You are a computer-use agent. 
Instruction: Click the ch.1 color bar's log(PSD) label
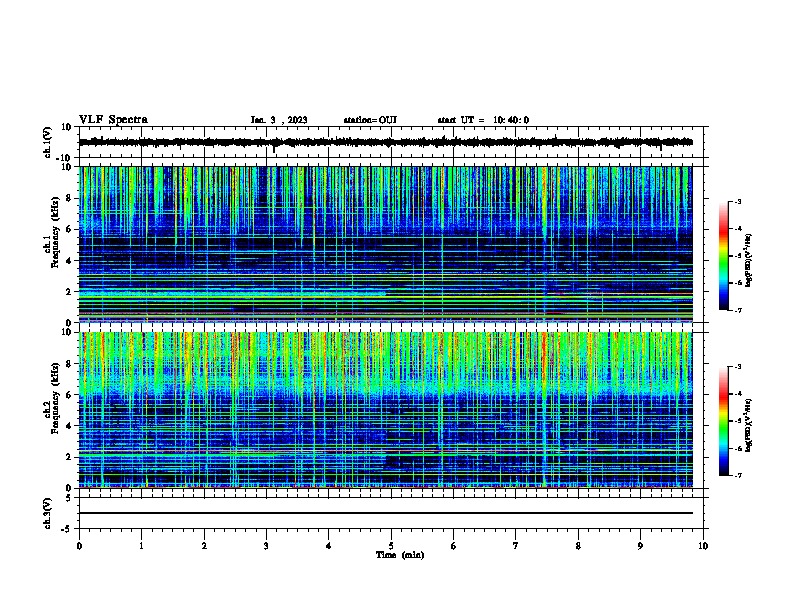tap(749, 261)
